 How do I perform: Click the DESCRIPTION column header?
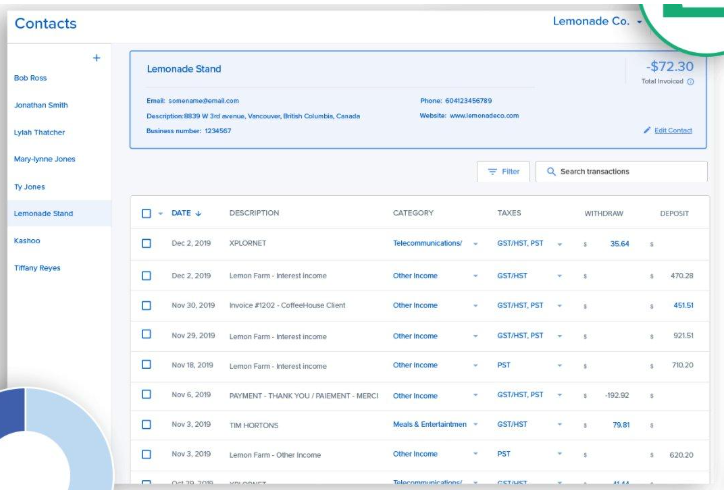pyautogui.click(x=254, y=213)
